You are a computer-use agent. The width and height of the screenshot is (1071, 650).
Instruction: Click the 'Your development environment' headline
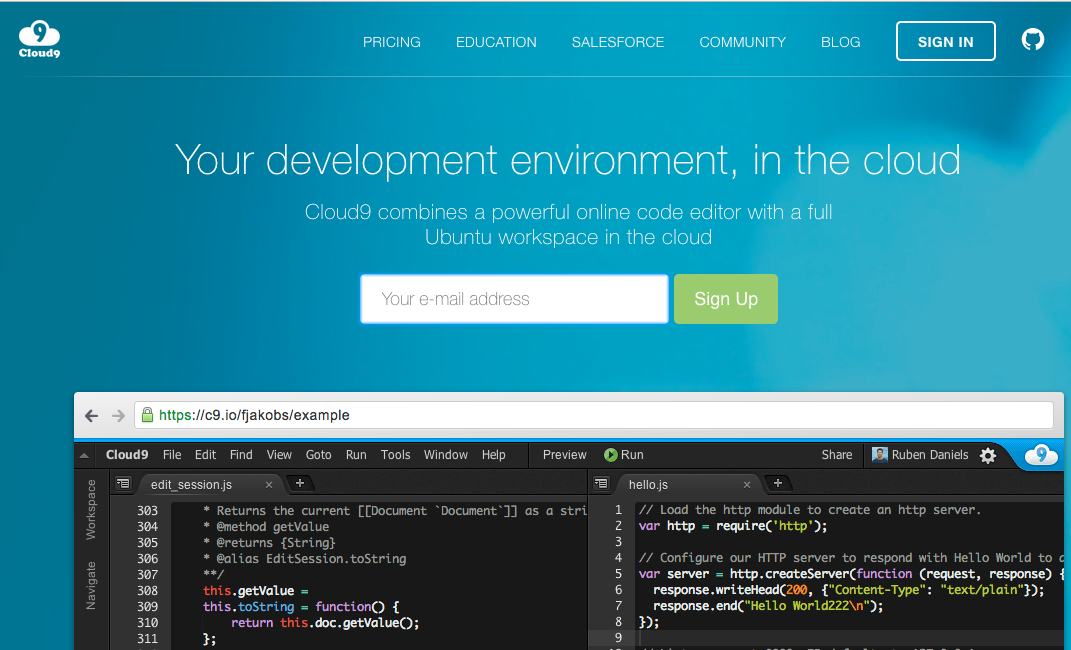click(x=568, y=160)
